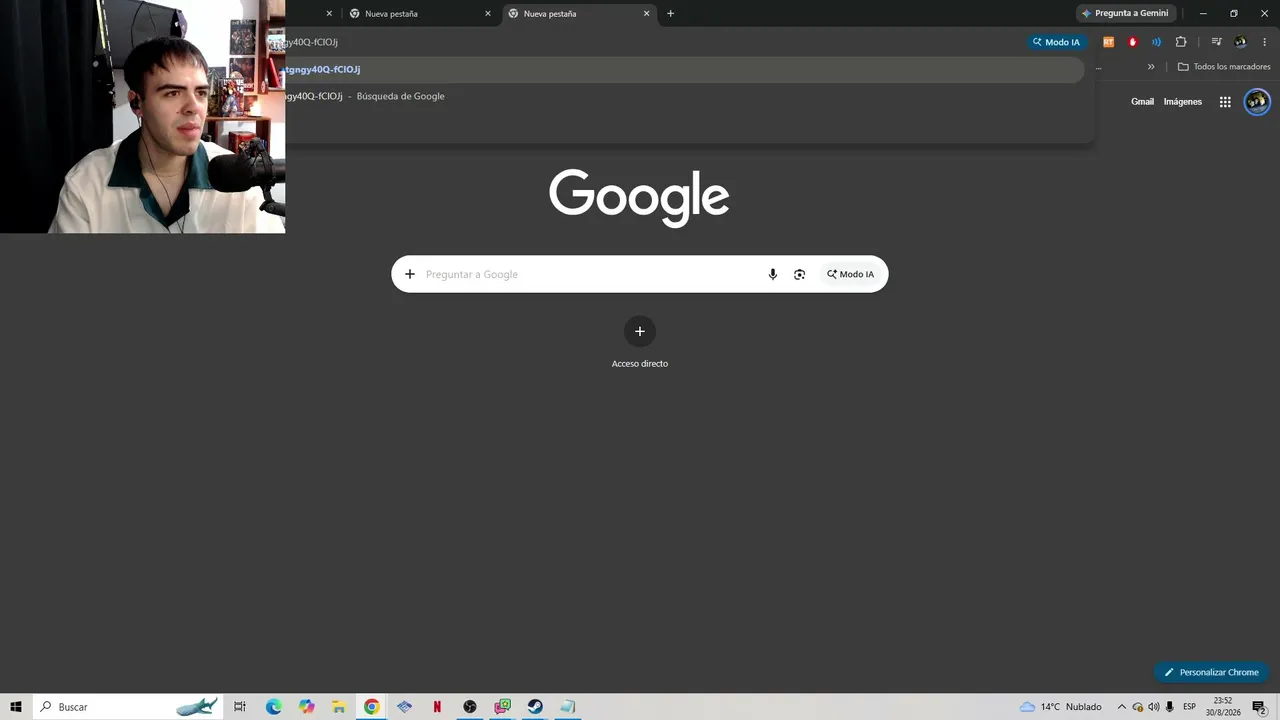Screen dimensions: 1280x720
Task: Open a new tab with plus button
Action: tap(670, 13)
